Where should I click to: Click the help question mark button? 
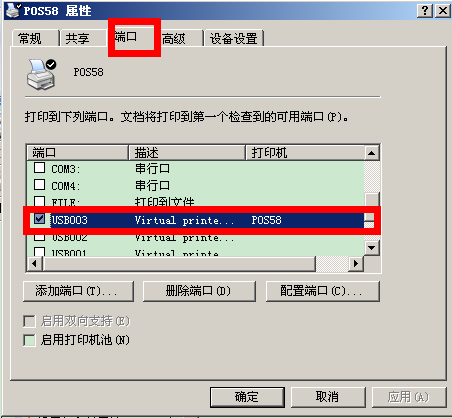pos(425,11)
